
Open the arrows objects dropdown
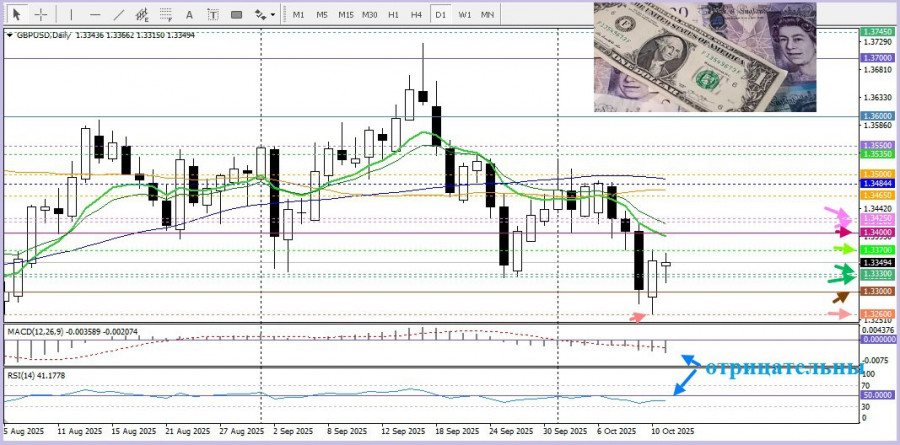click(263, 15)
